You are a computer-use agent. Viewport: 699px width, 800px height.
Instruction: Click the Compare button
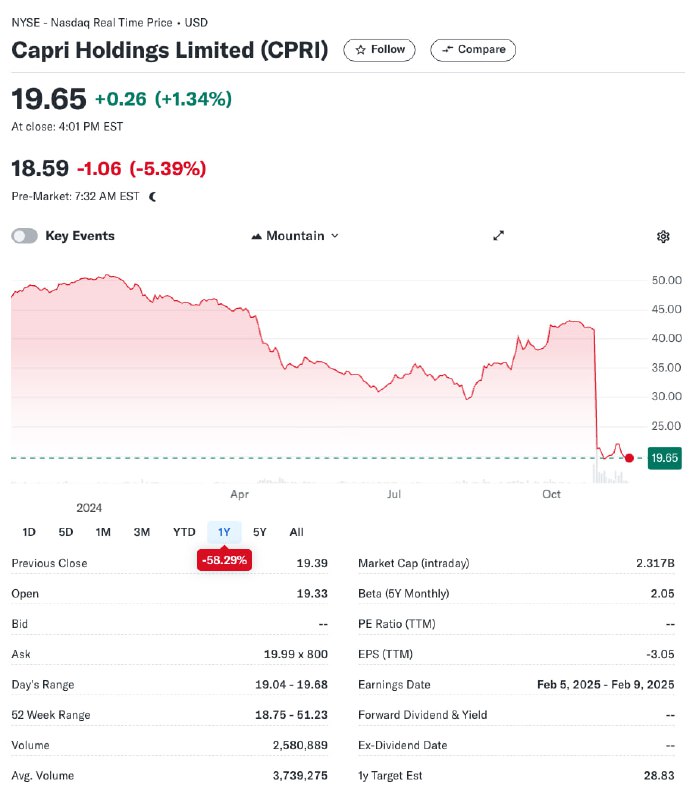(x=473, y=50)
